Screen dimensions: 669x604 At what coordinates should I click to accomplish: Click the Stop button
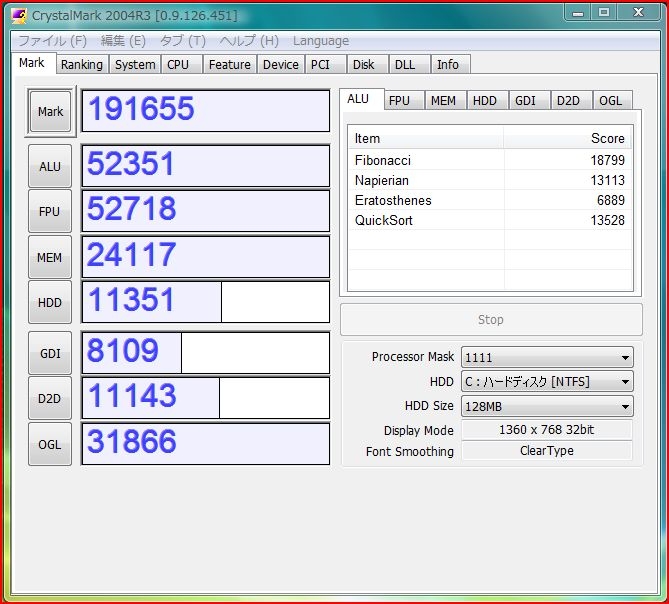(x=491, y=319)
